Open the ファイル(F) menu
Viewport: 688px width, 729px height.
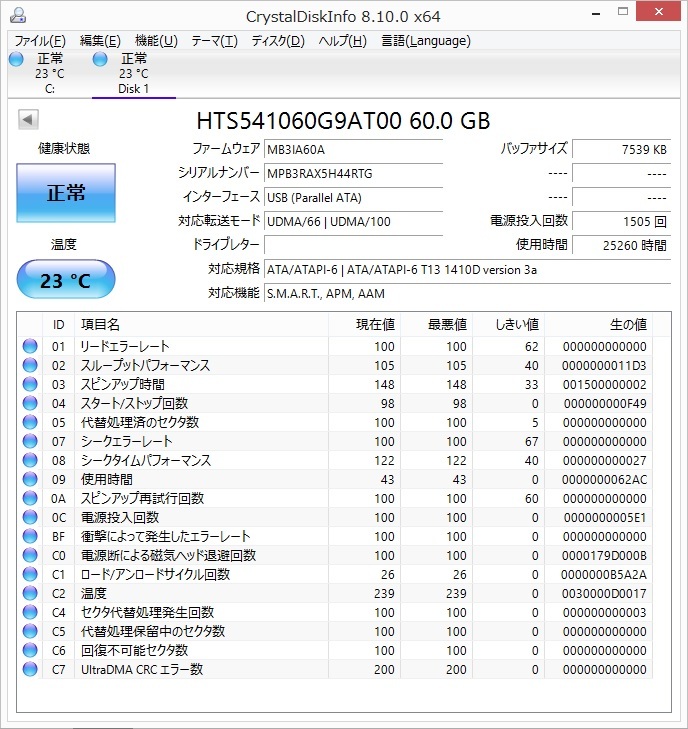coord(40,41)
